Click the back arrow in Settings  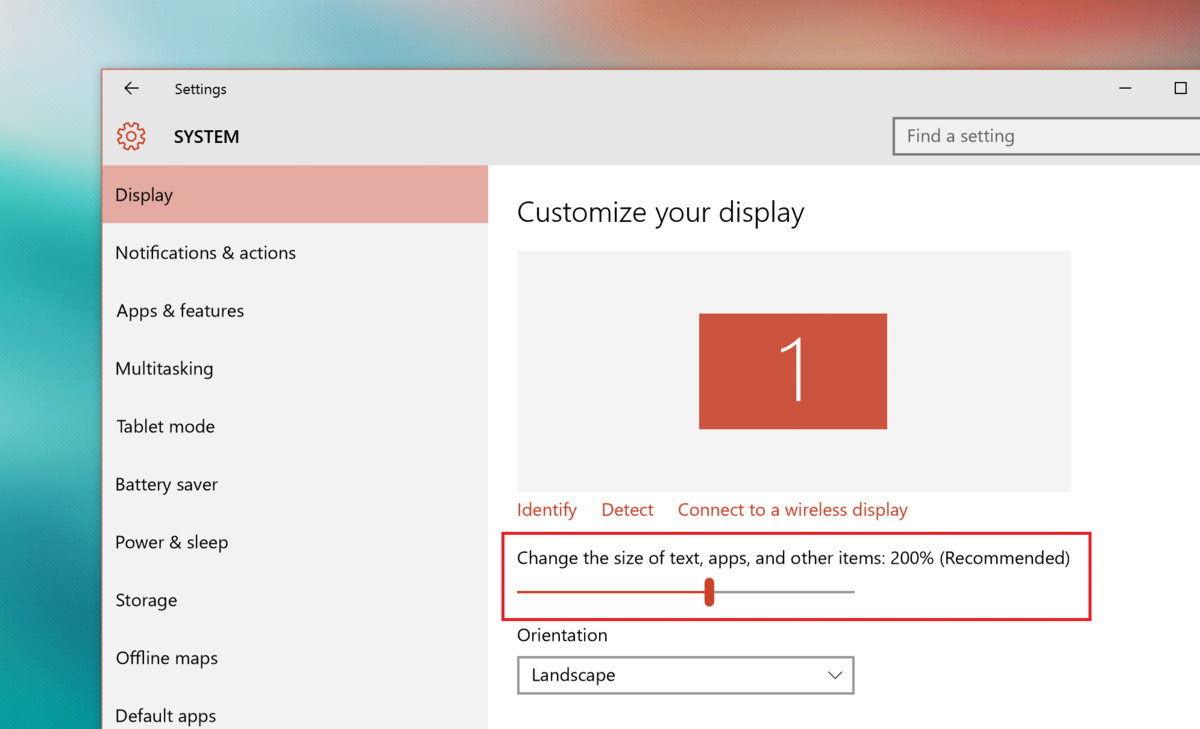click(x=131, y=89)
